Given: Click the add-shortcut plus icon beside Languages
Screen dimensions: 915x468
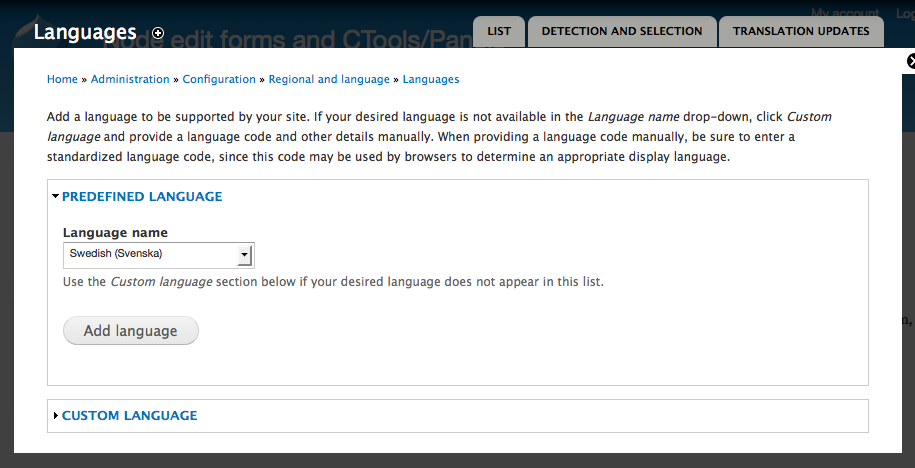Looking at the screenshot, I should click(158, 33).
